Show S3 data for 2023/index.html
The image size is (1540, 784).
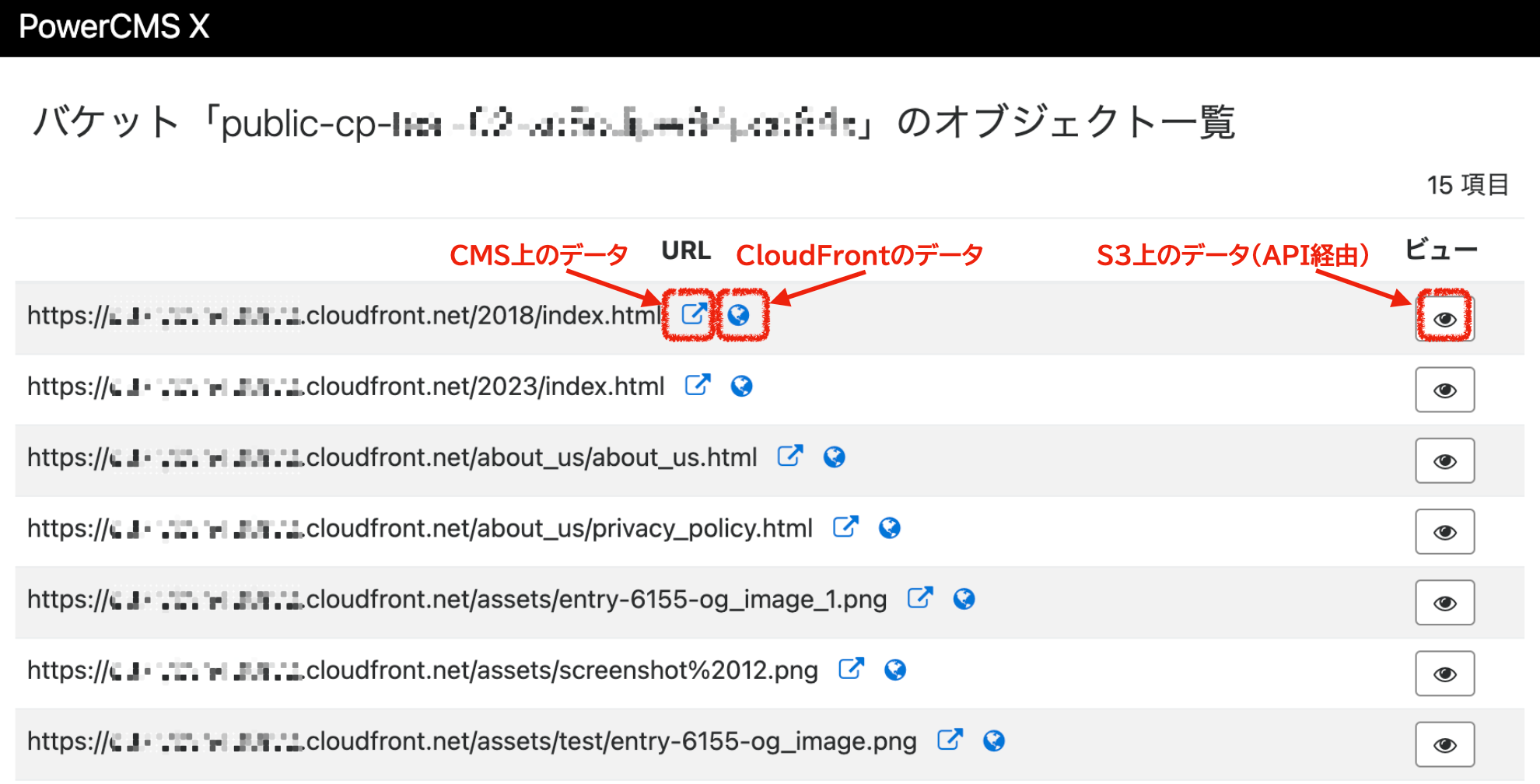1444,390
